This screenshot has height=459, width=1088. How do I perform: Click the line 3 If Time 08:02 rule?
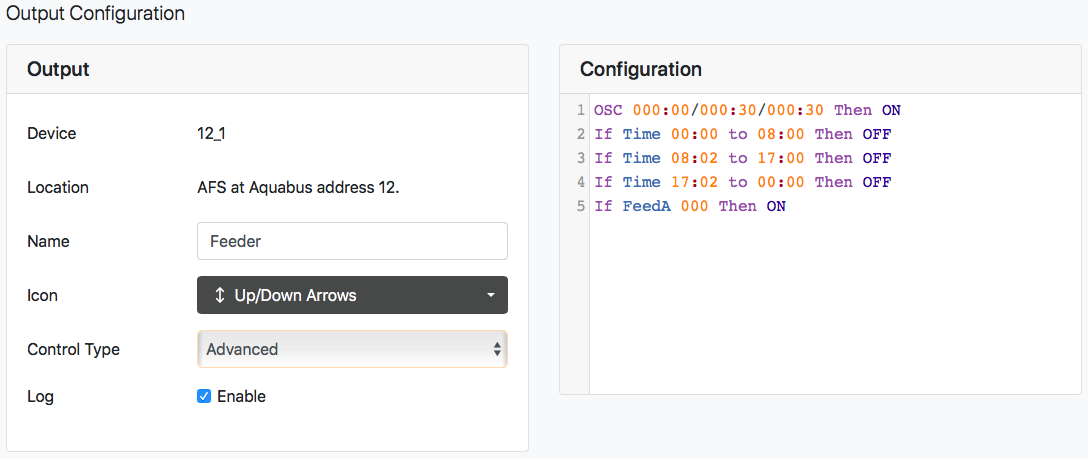742,158
